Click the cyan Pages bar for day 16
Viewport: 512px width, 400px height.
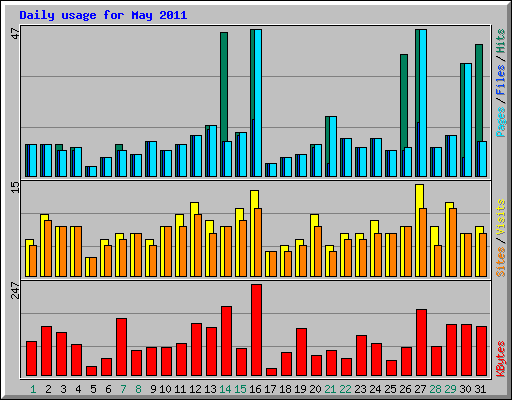point(258,103)
